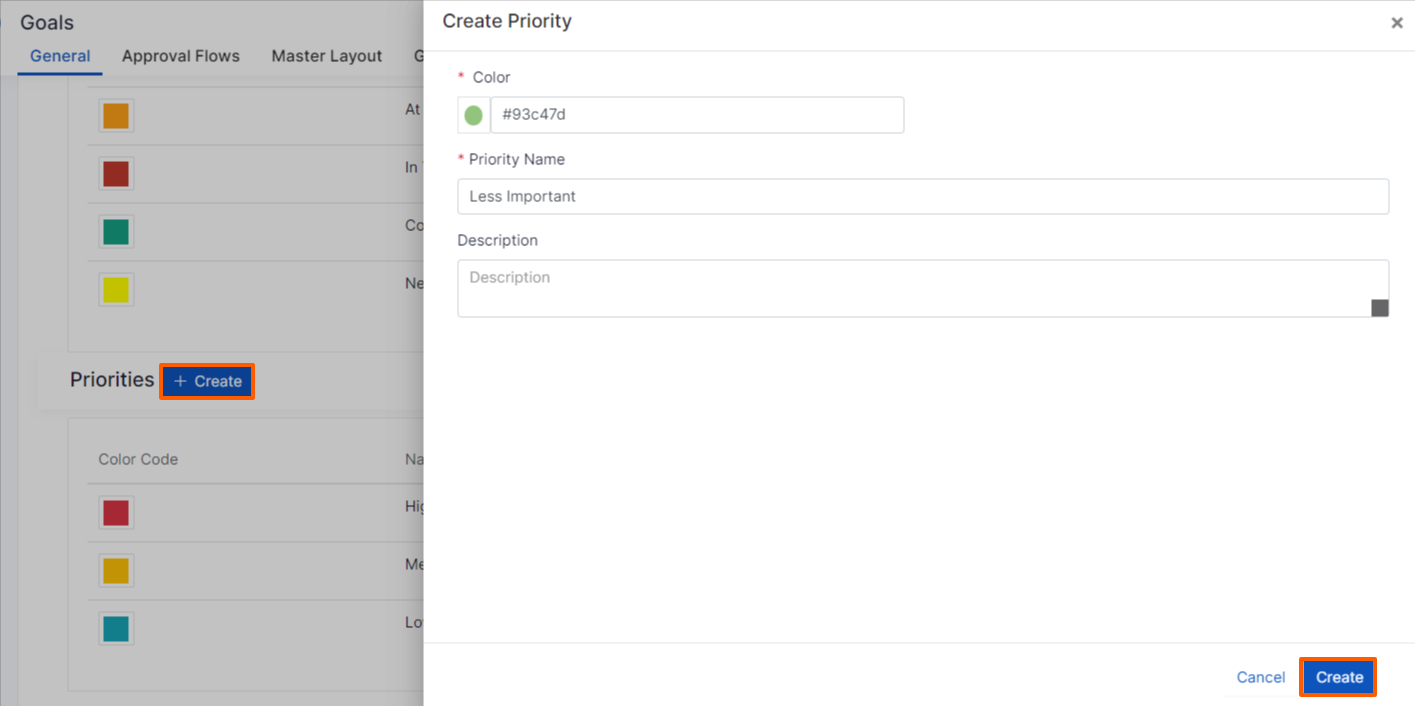Click the Color Code column header
Screen dimensions: 1415x706
[x=138, y=459]
